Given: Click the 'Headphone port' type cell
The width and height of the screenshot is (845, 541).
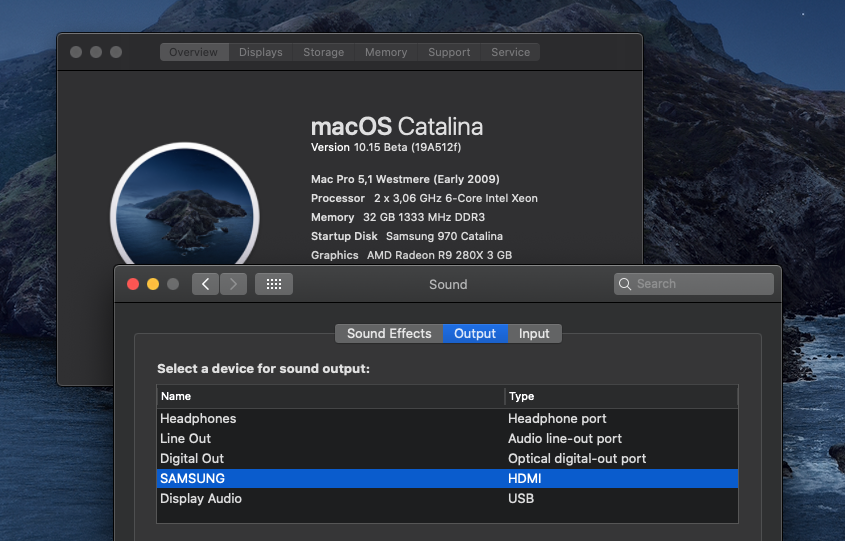Looking at the screenshot, I should pos(557,419).
